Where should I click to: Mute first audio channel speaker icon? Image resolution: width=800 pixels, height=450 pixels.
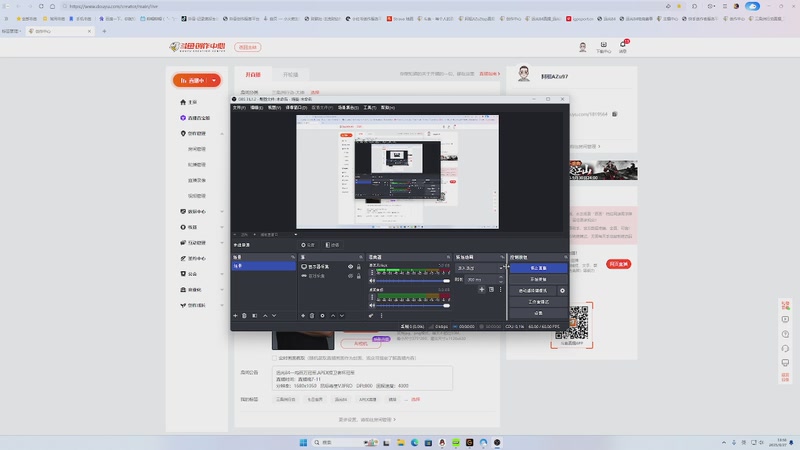(x=372, y=281)
